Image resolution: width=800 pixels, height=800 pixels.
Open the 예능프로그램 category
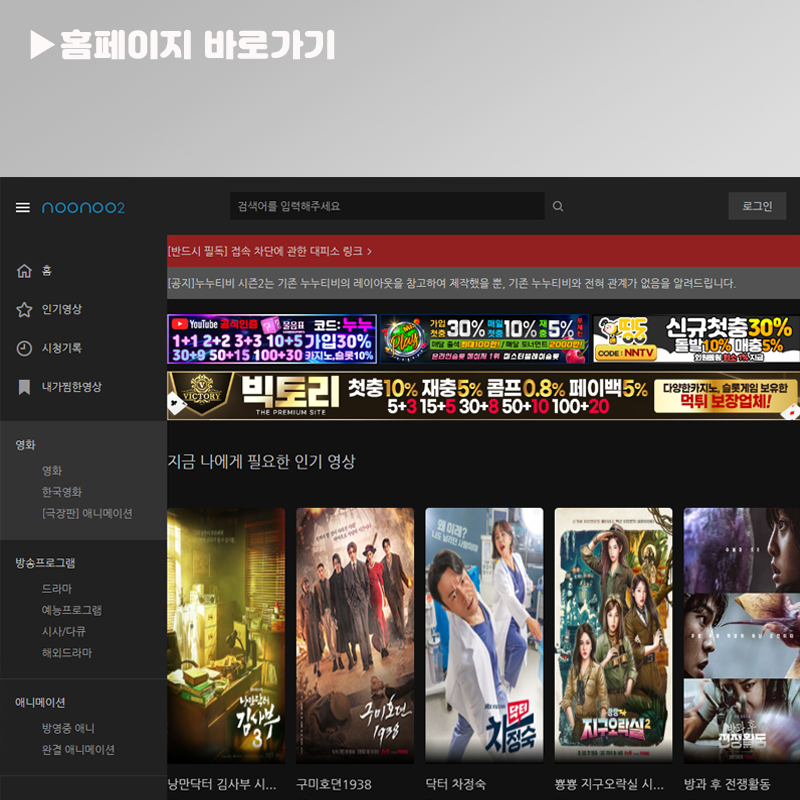pos(71,610)
